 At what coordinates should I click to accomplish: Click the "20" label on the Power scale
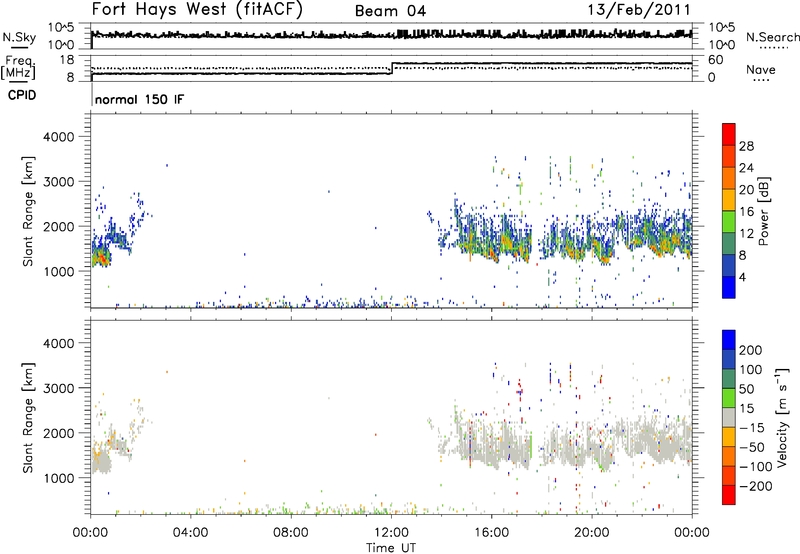(x=746, y=190)
